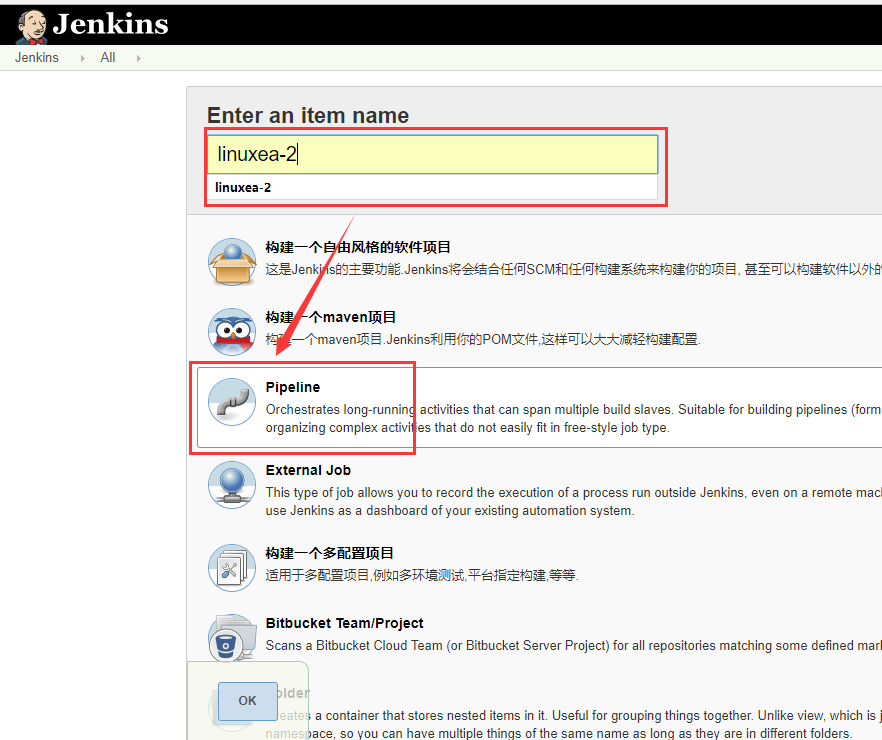Click the multi-configuration project tools icon
882x740 pixels.
pos(232,568)
